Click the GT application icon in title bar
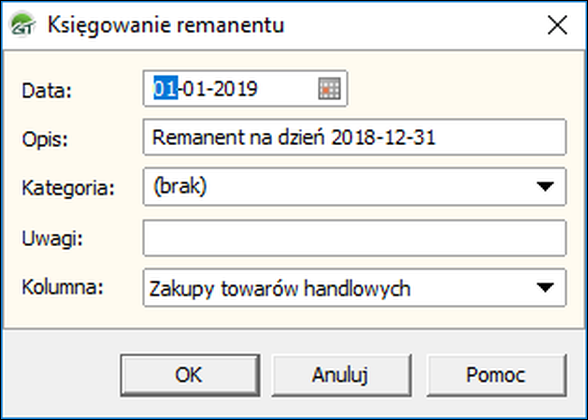Screen dimensions: 588x420 pos(22,24)
